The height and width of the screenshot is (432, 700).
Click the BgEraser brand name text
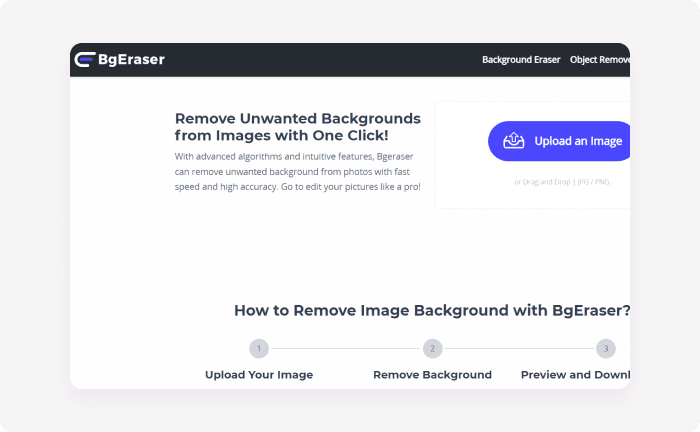[131, 59]
